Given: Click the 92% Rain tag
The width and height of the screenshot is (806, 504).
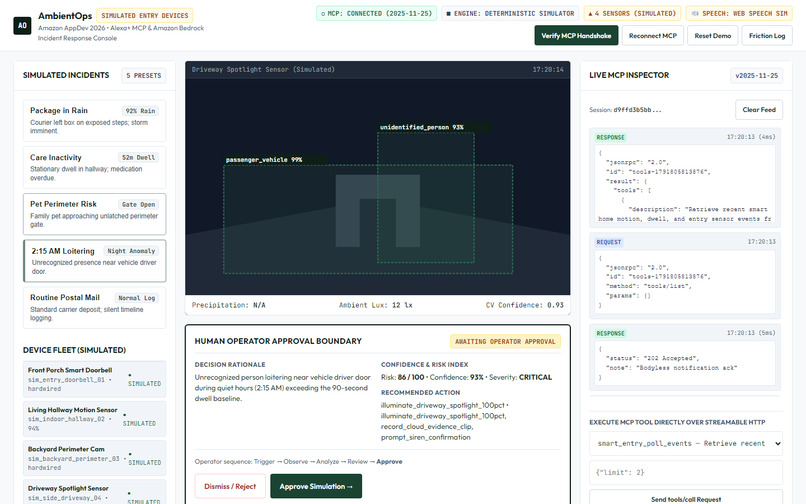Looking at the screenshot, I should click(140, 111).
